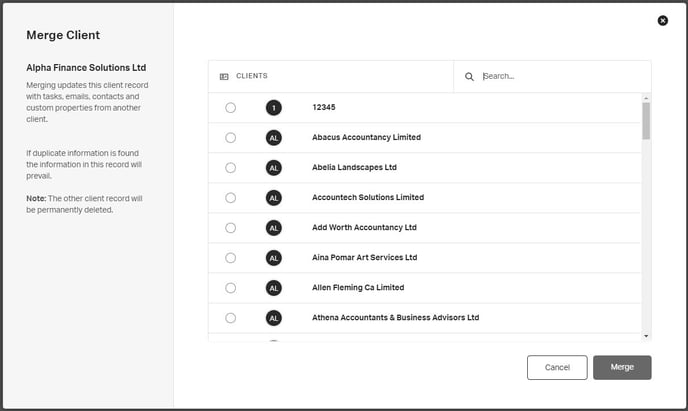This screenshot has width=688, height=411.
Task: Click the client list scrollbar thumb
Action: click(x=646, y=121)
